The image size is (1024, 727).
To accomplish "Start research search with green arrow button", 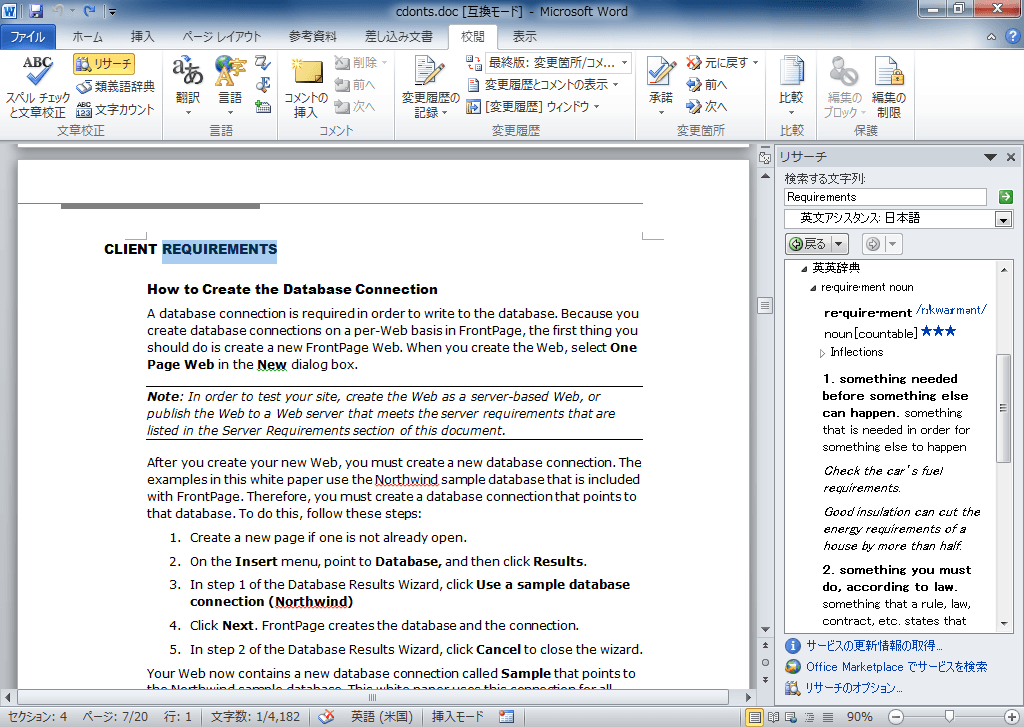I will point(1006,197).
